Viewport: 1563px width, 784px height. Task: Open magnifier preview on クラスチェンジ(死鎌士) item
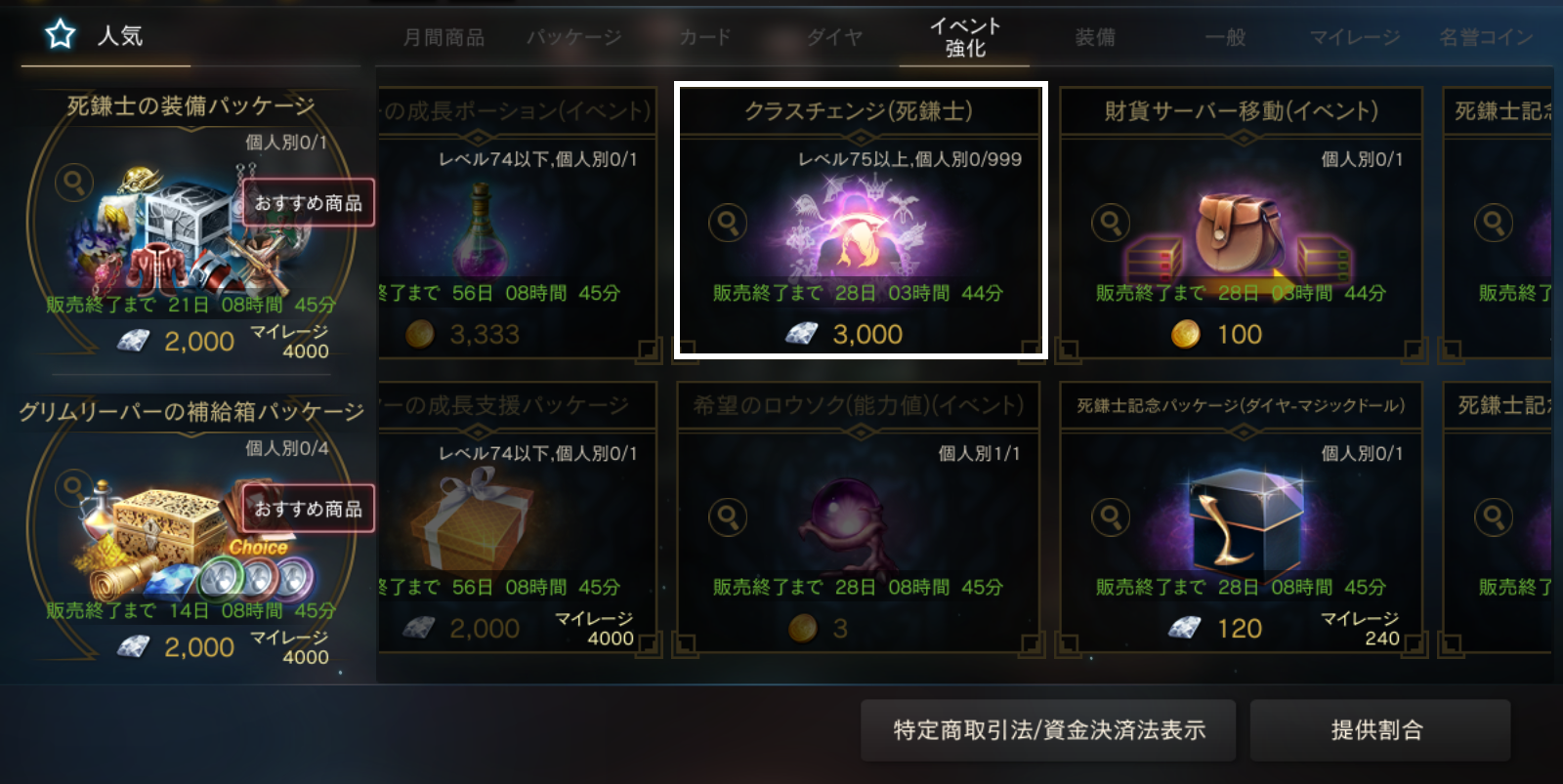(728, 224)
